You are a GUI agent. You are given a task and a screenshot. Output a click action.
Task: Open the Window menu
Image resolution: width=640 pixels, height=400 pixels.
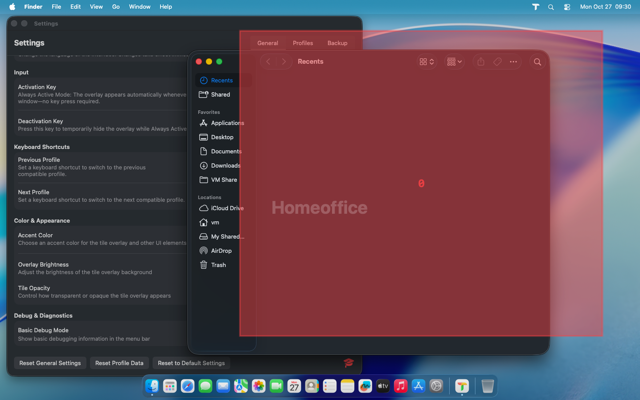[x=140, y=7]
